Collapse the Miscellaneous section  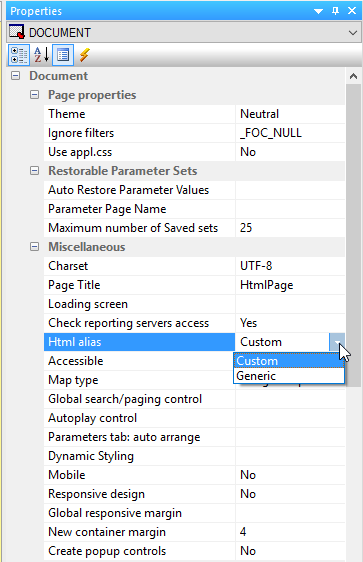(x=34, y=247)
